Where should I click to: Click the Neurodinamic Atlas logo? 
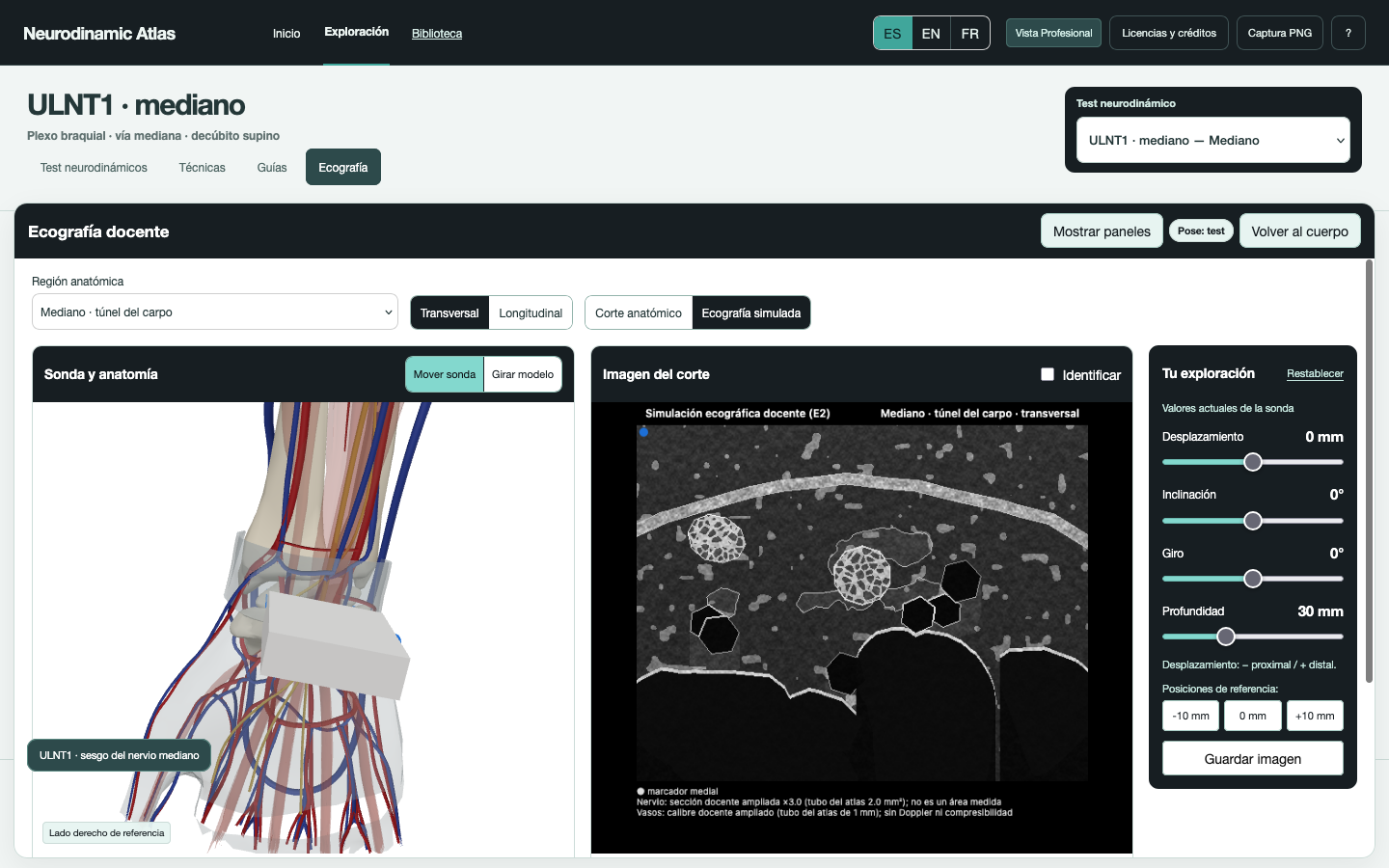point(99,34)
